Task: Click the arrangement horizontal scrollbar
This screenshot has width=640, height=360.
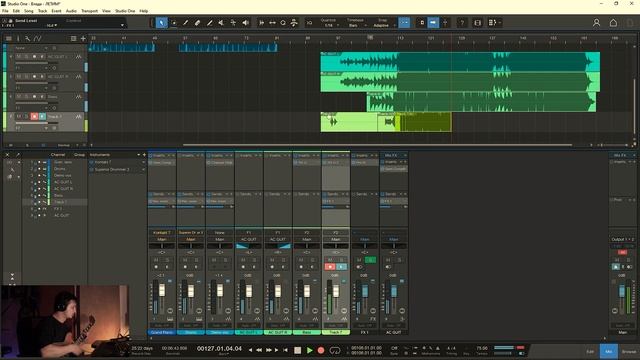Action: tap(377, 145)
